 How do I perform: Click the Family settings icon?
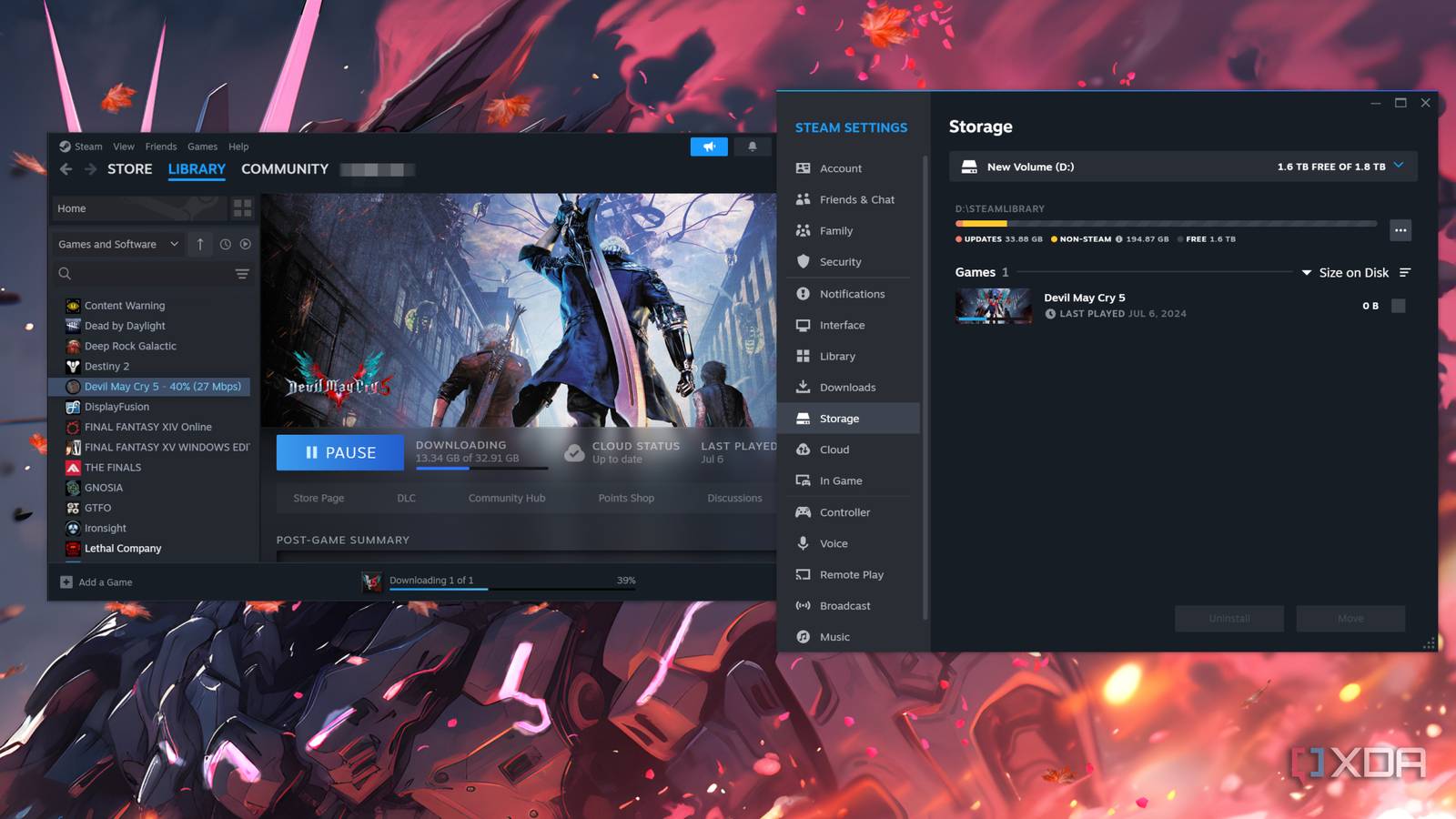point(803,230)
